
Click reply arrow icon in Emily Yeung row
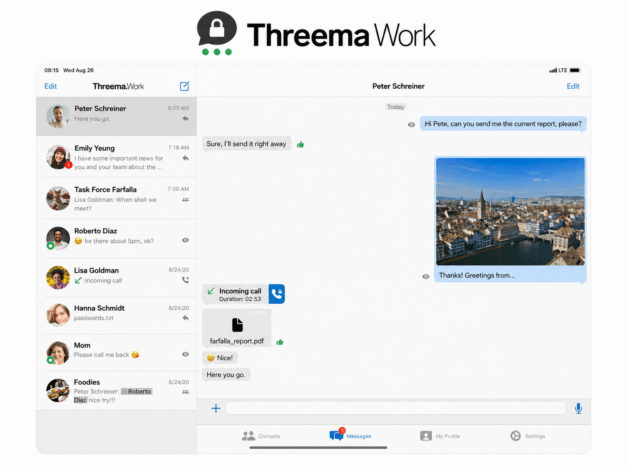click(186, 158)
